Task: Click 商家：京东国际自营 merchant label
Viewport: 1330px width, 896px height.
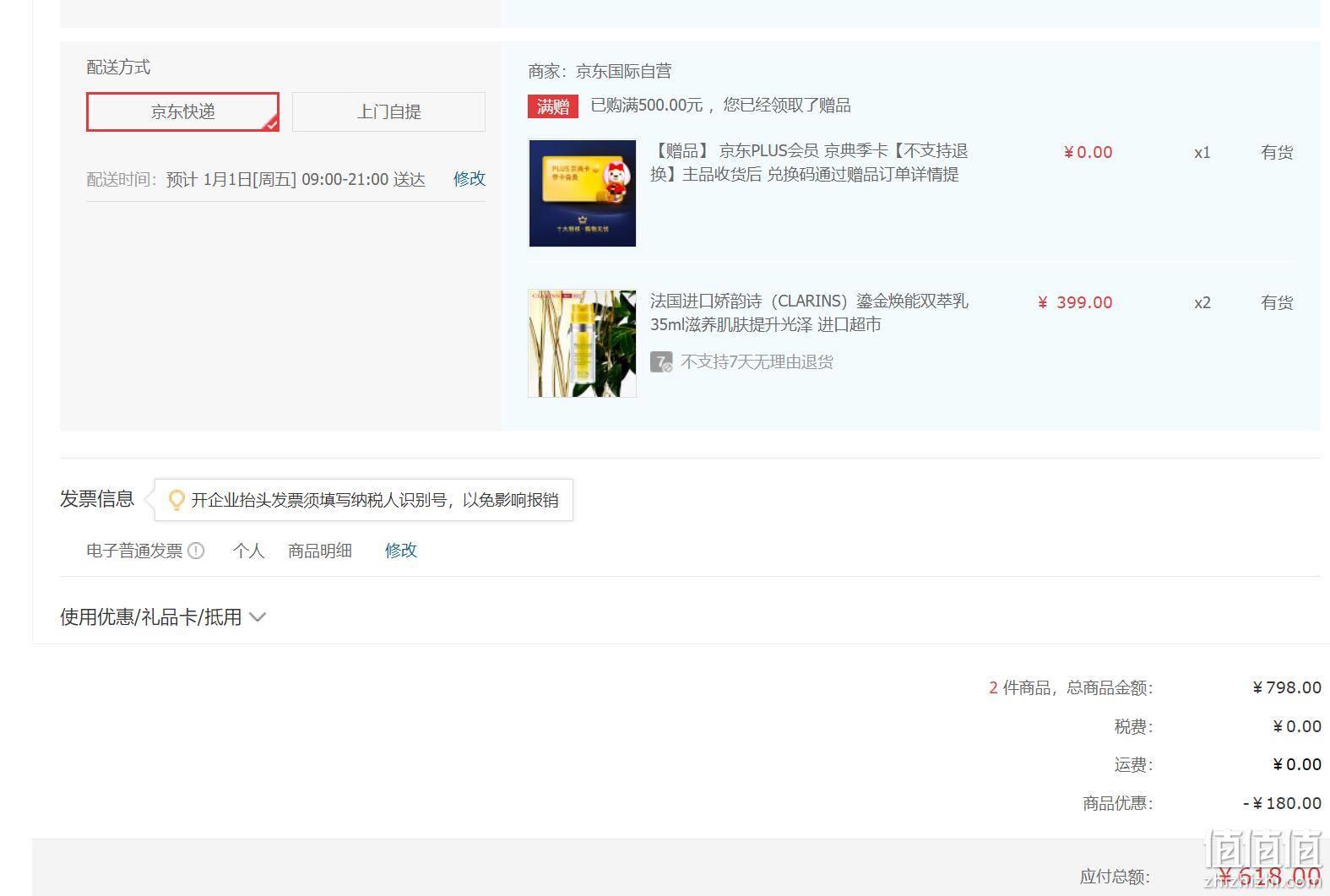Action: coord(600,72)
